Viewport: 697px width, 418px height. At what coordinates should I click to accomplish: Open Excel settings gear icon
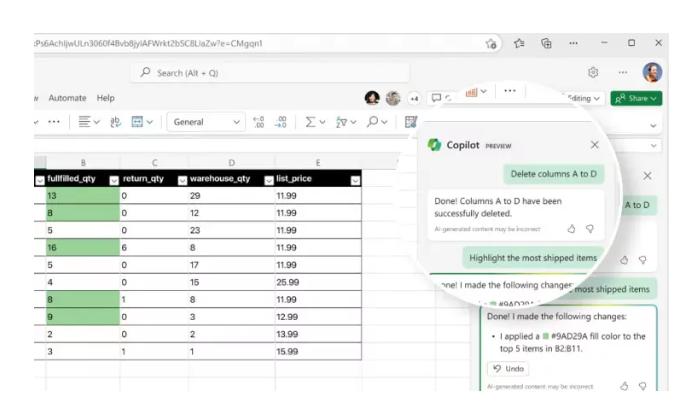pos(593,72)
